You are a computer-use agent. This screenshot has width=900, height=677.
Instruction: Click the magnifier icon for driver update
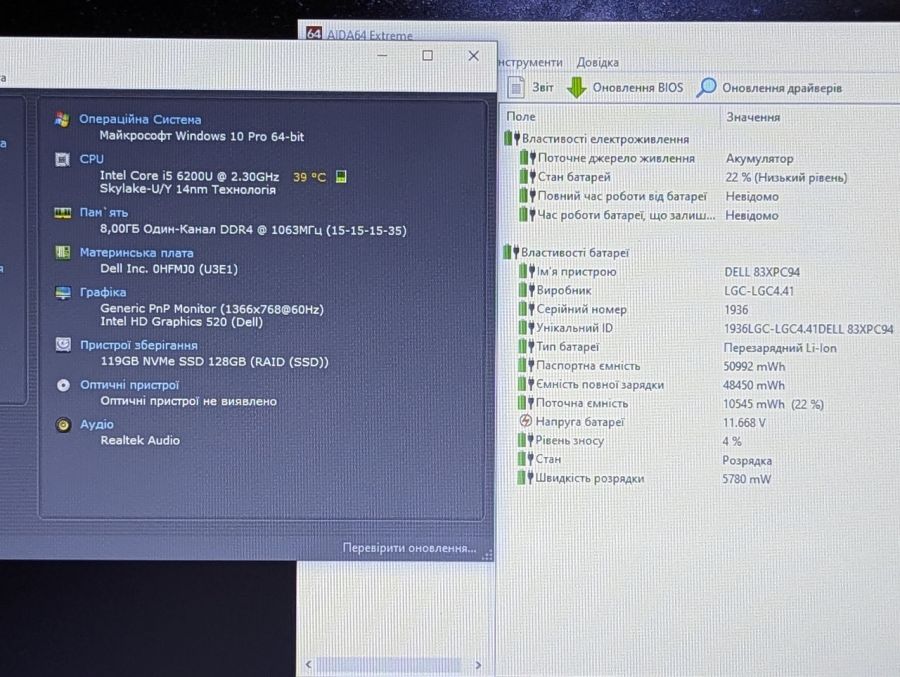[706, 87]
